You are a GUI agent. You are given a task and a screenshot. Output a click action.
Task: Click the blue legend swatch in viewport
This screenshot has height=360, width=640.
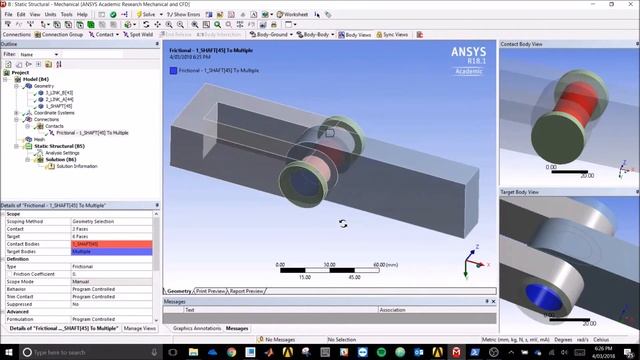(x=173, y=71)
